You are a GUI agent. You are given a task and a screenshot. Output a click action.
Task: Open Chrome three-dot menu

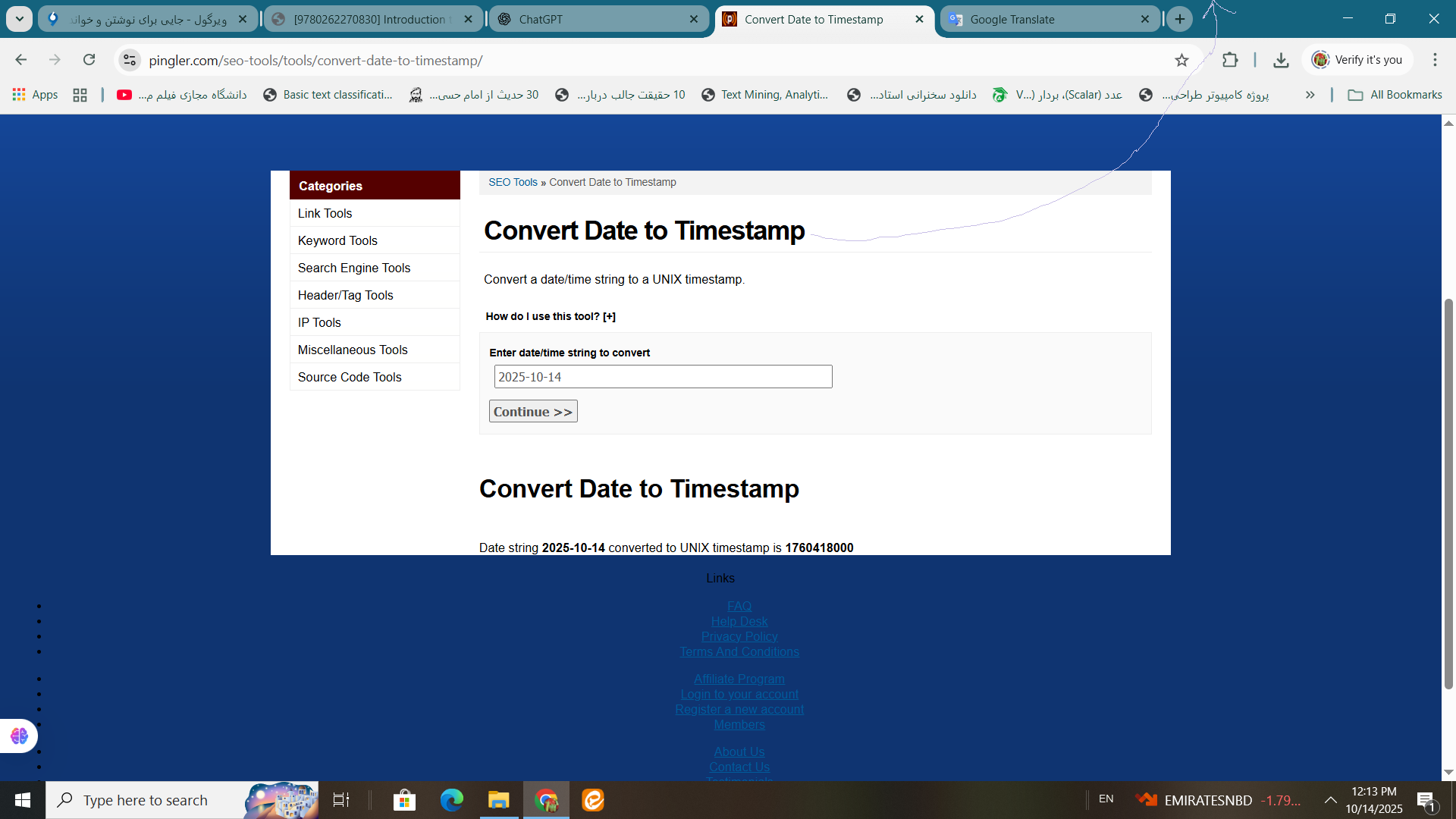(x=1435, y=60)
